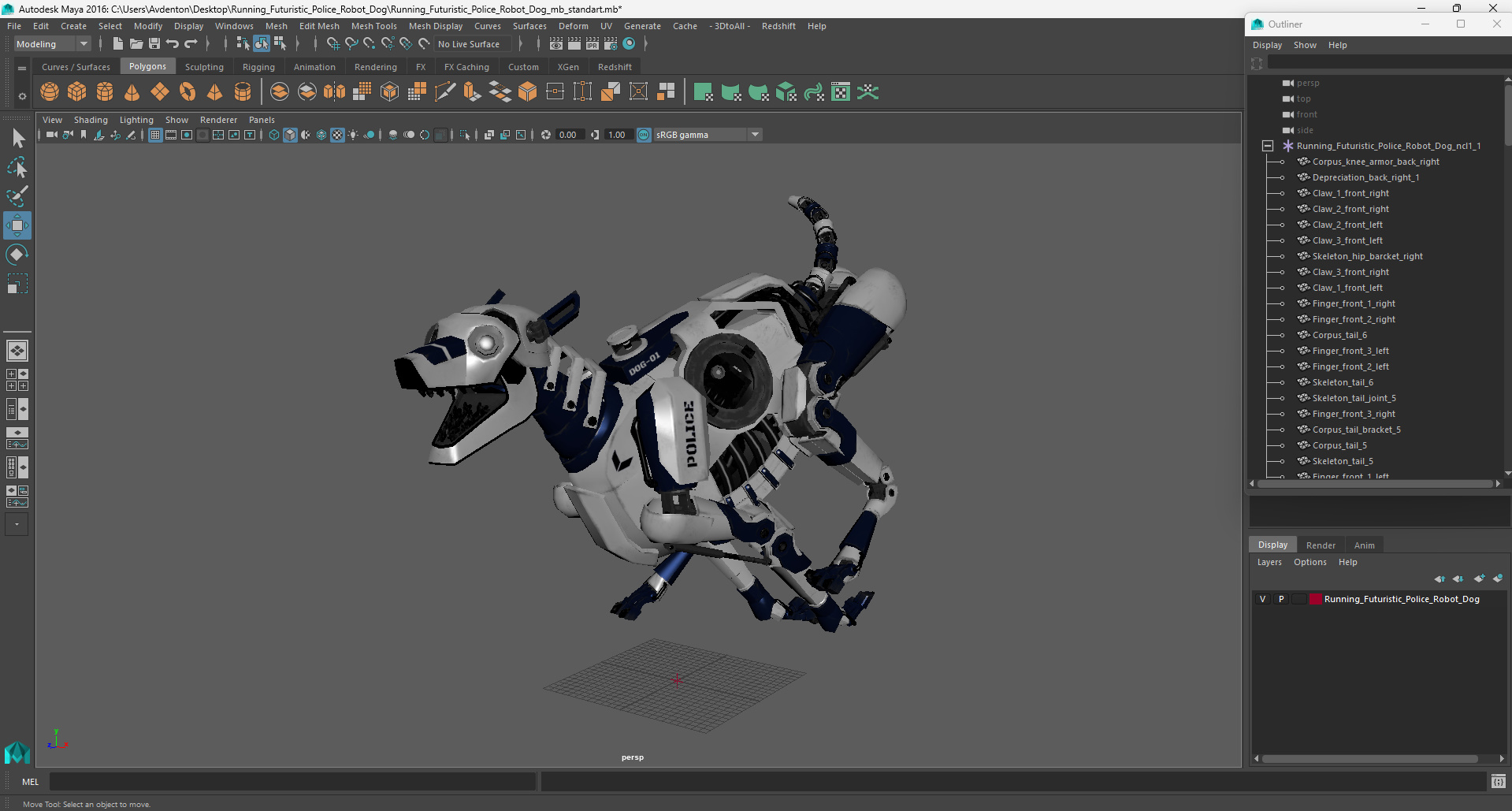Open a scene with folder icon
The height and width of the screenshot is (811, 1512).
pos(136,44)
